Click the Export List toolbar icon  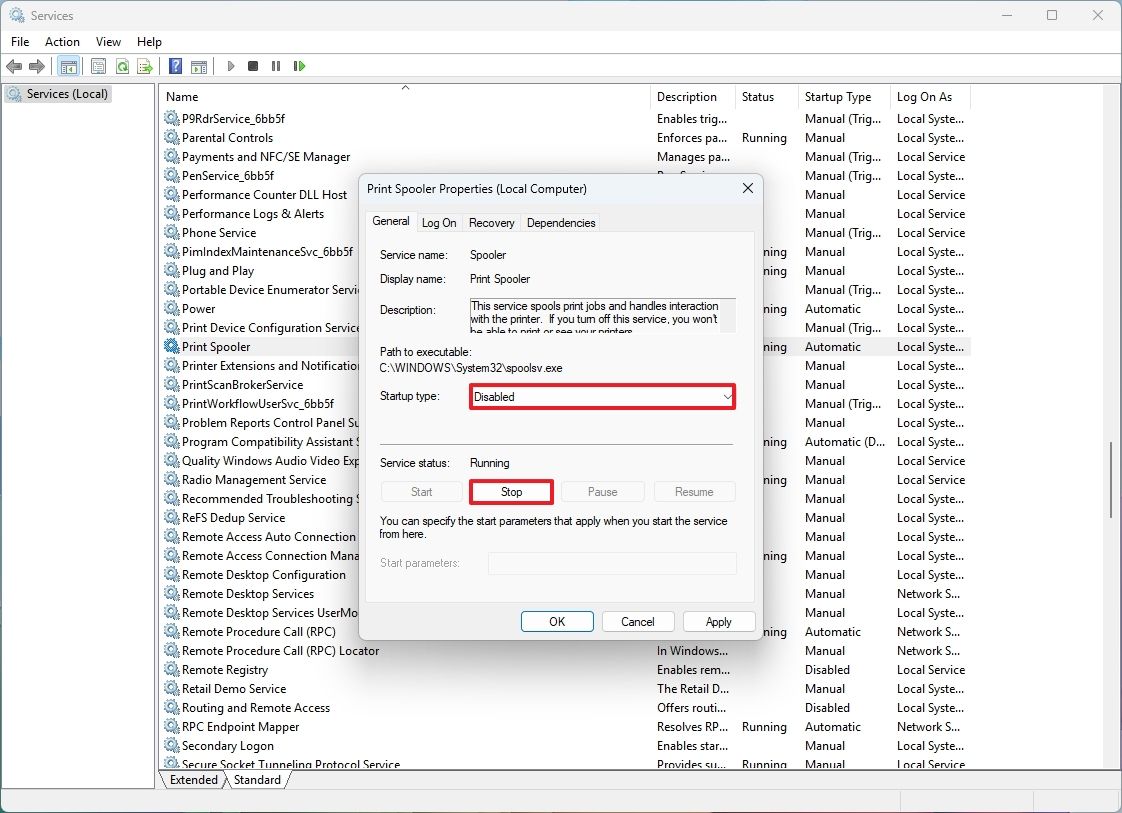pyautogui.click(x=146, y=66)
